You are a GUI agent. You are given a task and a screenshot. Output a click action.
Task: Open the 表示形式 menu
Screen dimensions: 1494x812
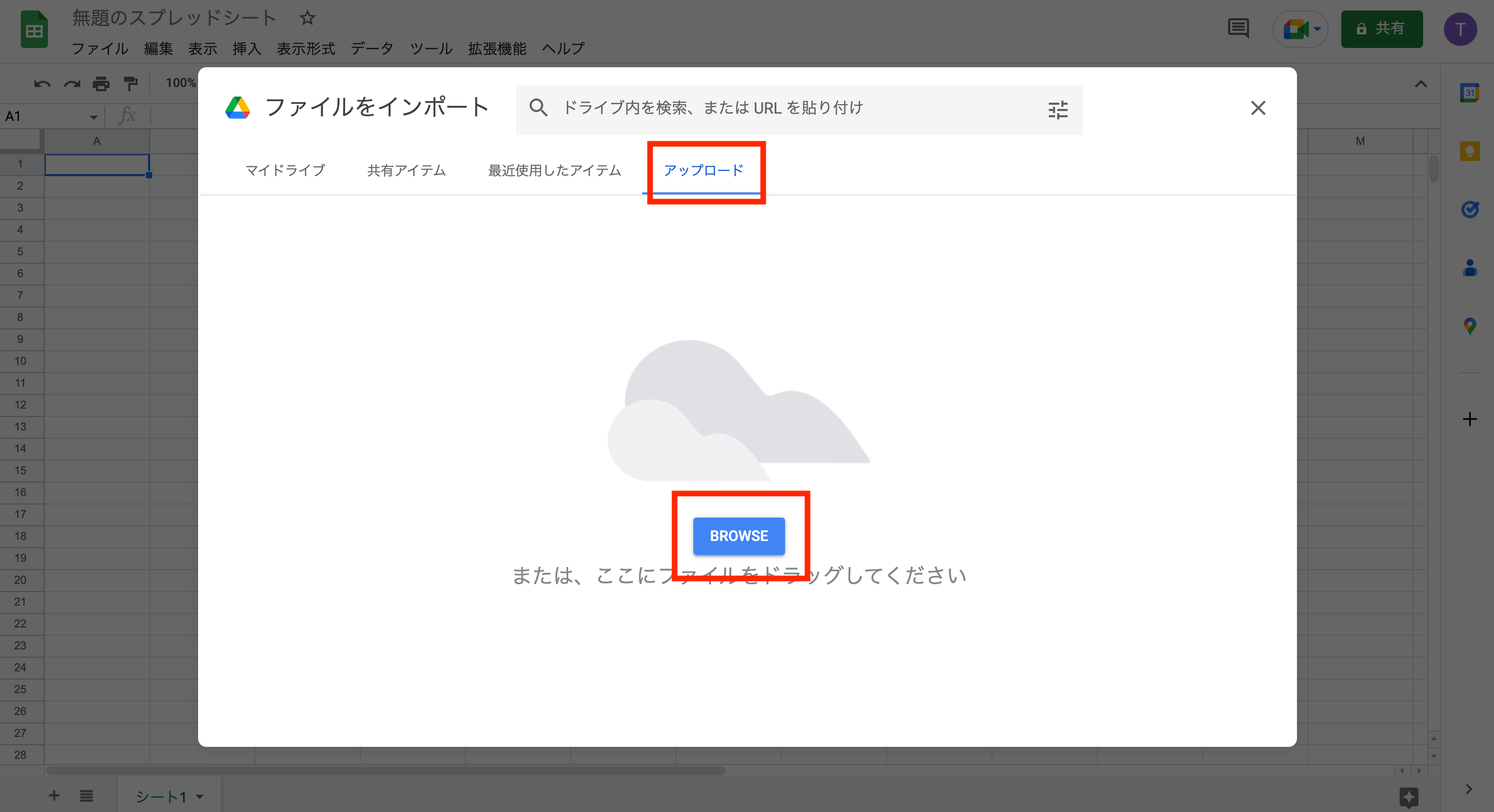305,48
